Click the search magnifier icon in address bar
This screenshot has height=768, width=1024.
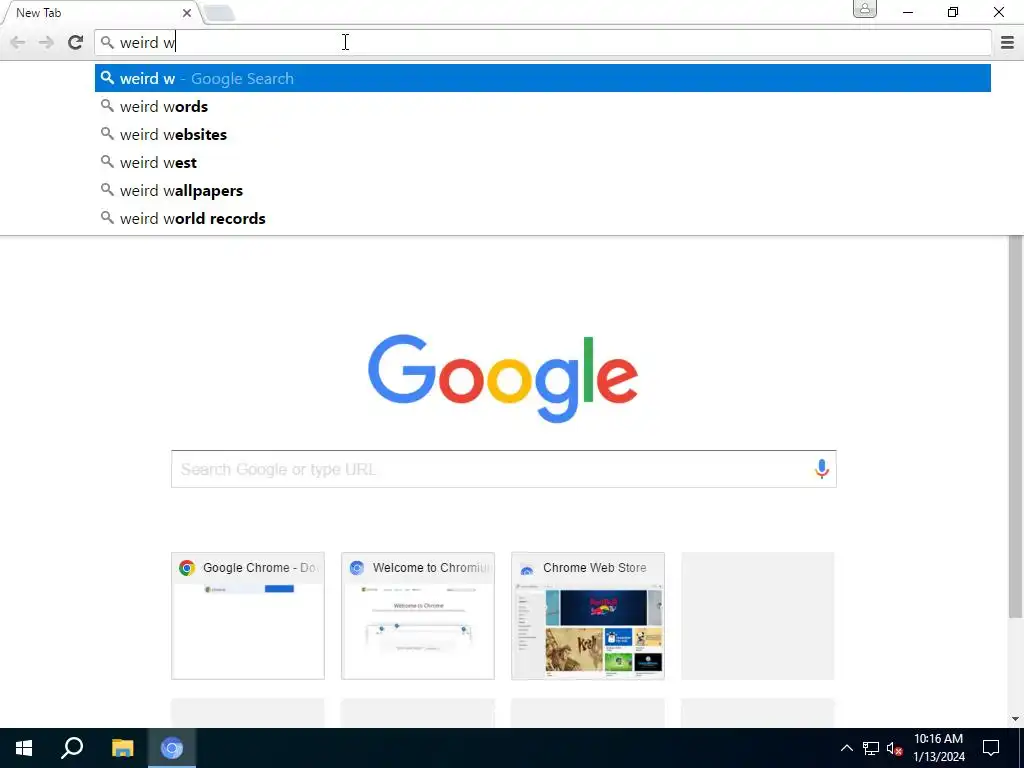[107, 42]
